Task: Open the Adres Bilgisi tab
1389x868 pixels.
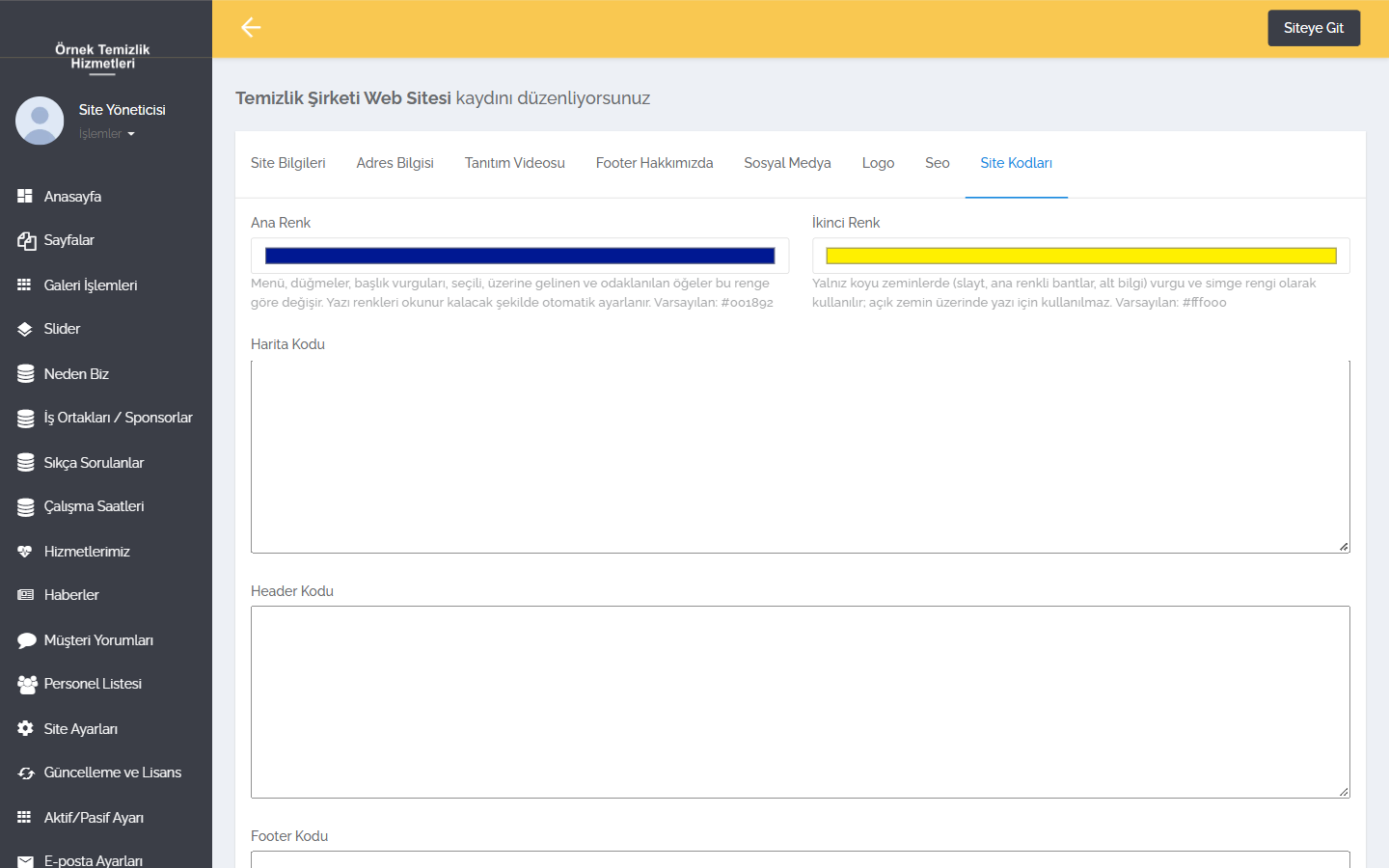Action: tap(395, 163)
